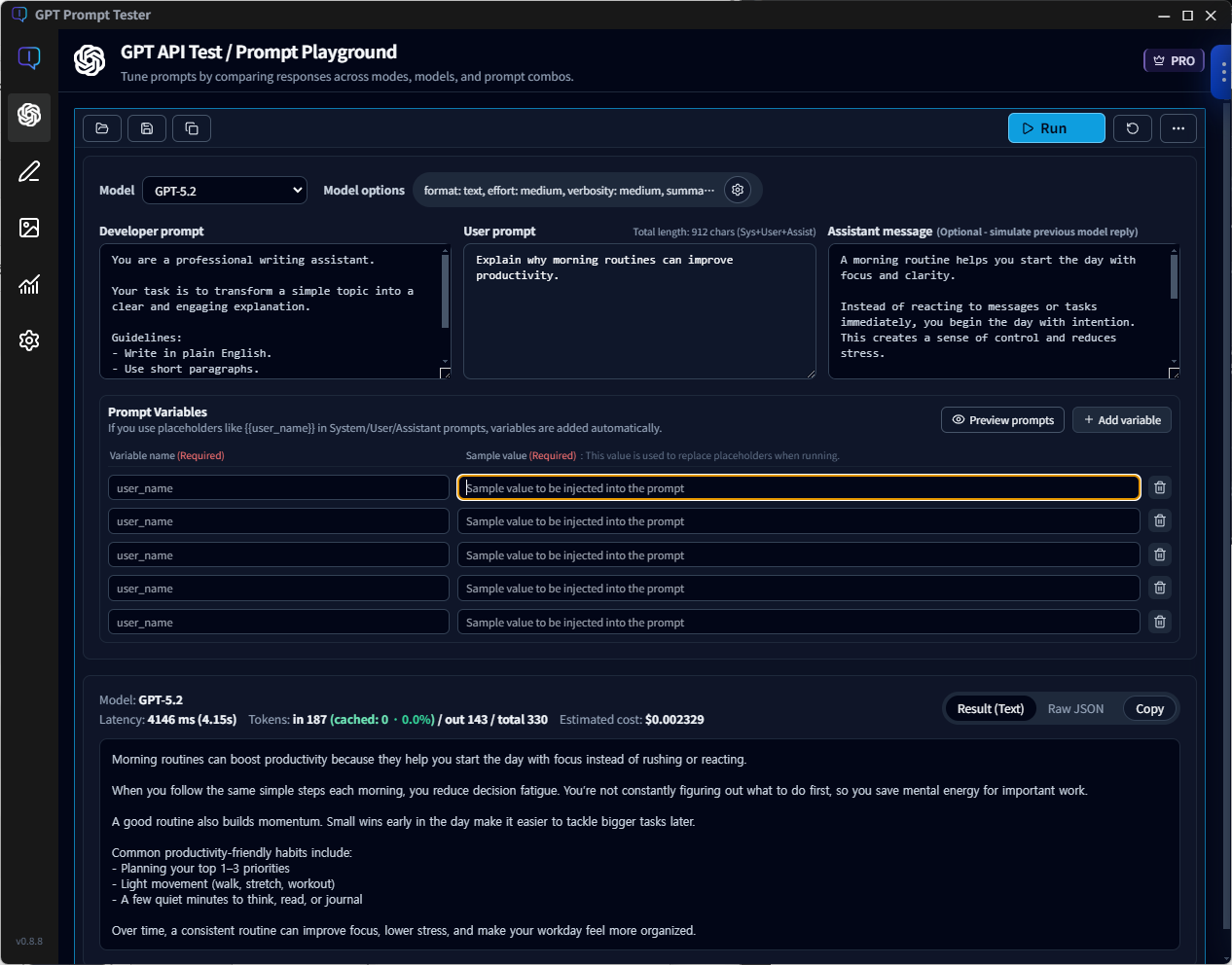Open the three-dot more options menu

(1178, 128)
